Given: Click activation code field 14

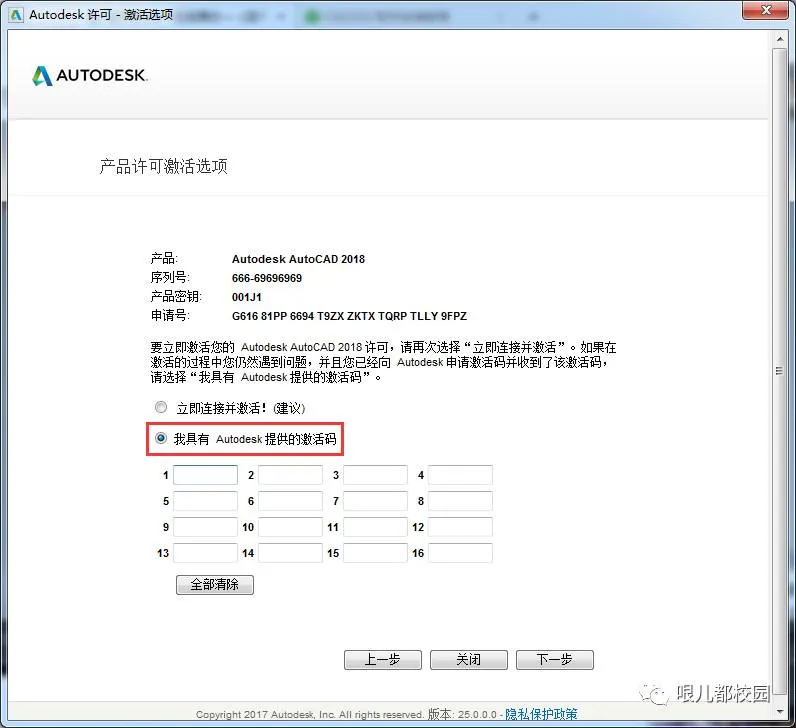Looking at the screenshot, I should [x=290, y=553].
